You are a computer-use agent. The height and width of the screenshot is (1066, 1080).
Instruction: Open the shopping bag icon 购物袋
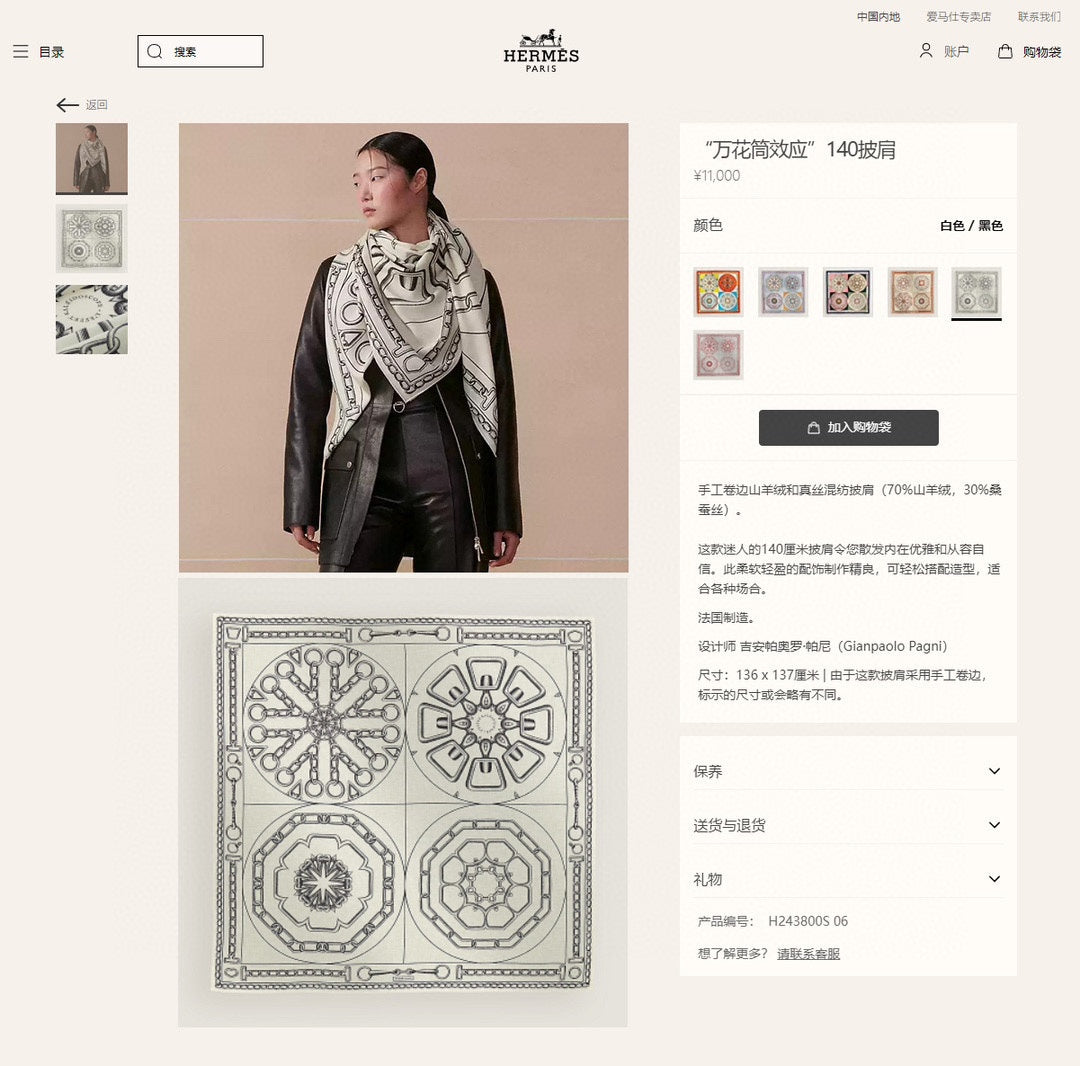tap(1005, 51)
